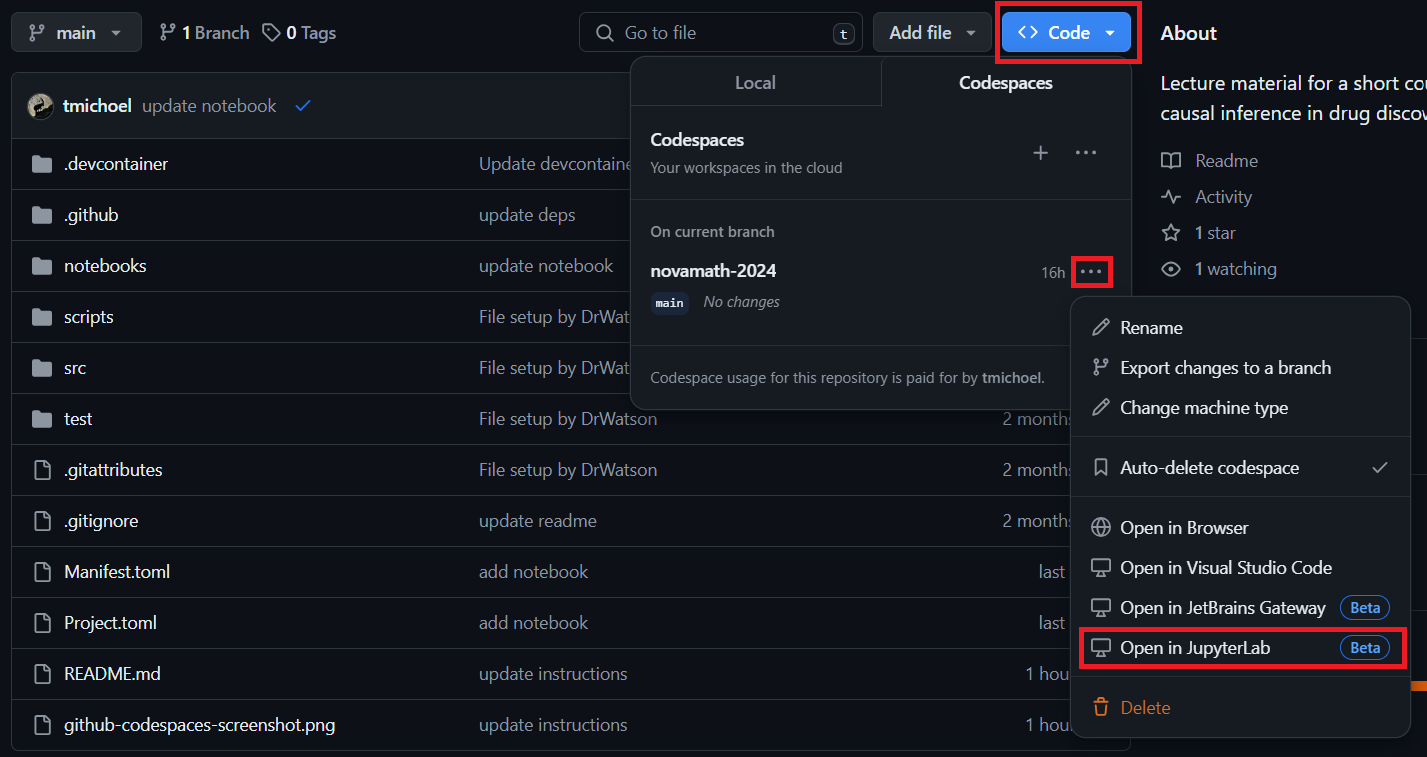Open the notebooks folder
Viewport: 1427px width, 757px height.
click(105, 266)
